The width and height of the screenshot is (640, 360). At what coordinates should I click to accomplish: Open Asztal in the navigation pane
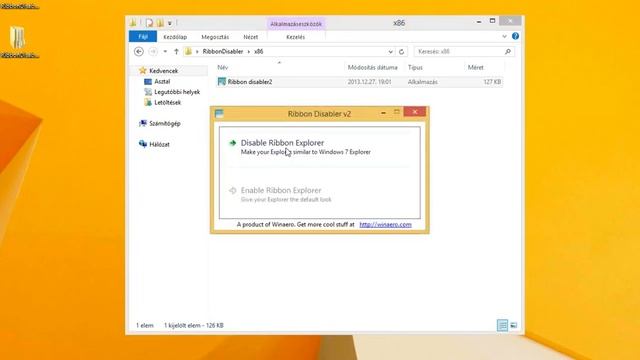pyautogui.click(x=162, y=81)
